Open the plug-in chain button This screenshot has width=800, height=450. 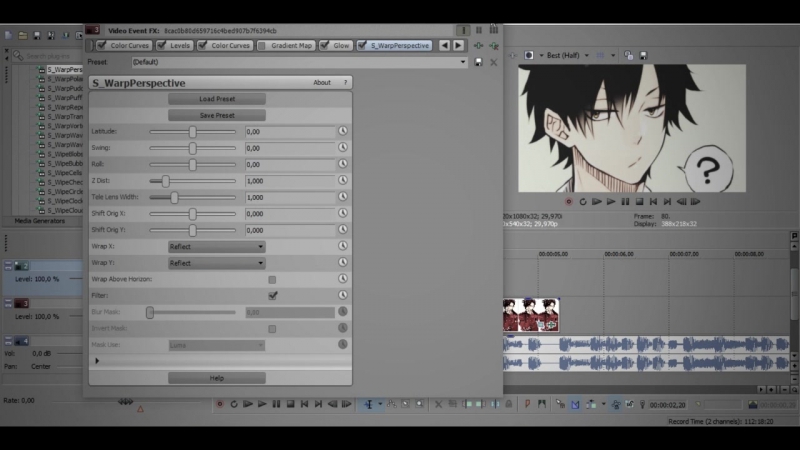tap(478, 46)
